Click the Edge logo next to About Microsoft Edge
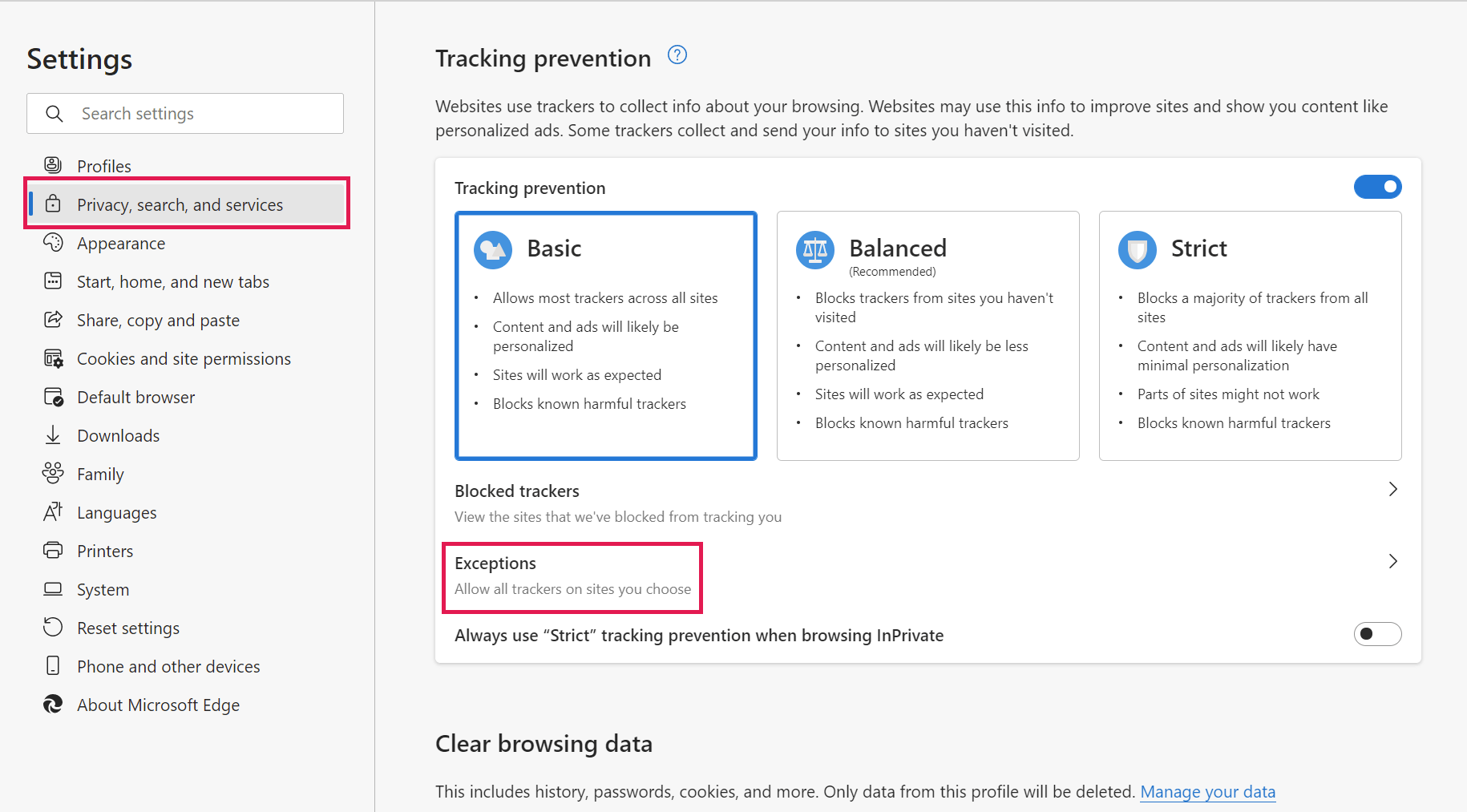 [x=53, y=705]
